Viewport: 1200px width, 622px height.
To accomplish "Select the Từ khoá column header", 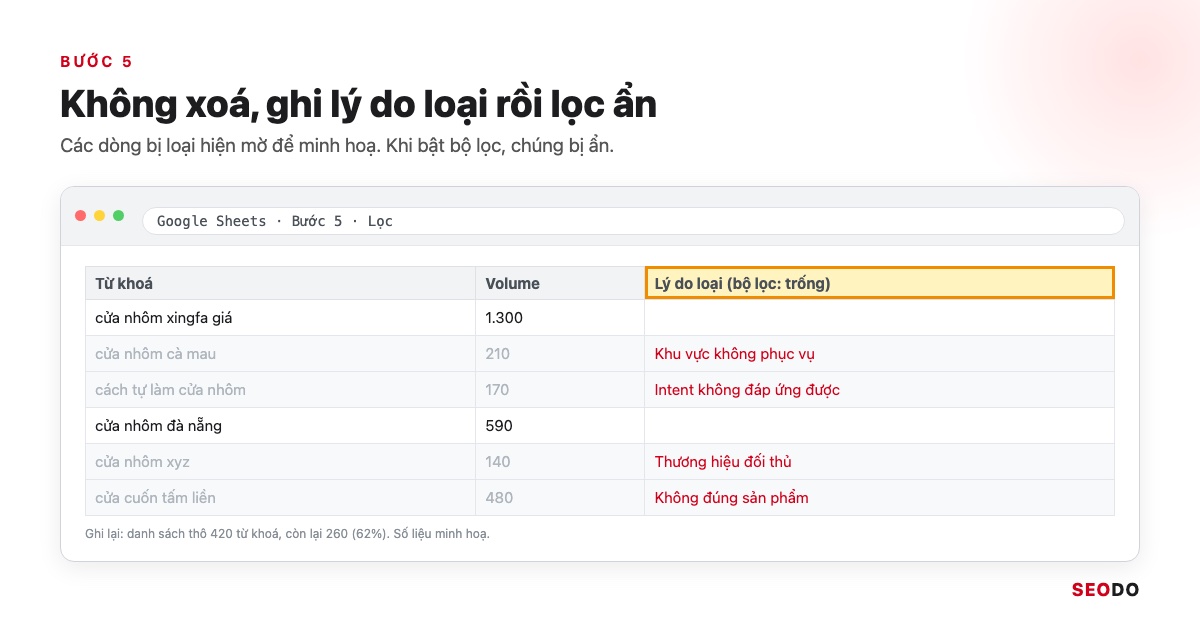I will point(280,283).
